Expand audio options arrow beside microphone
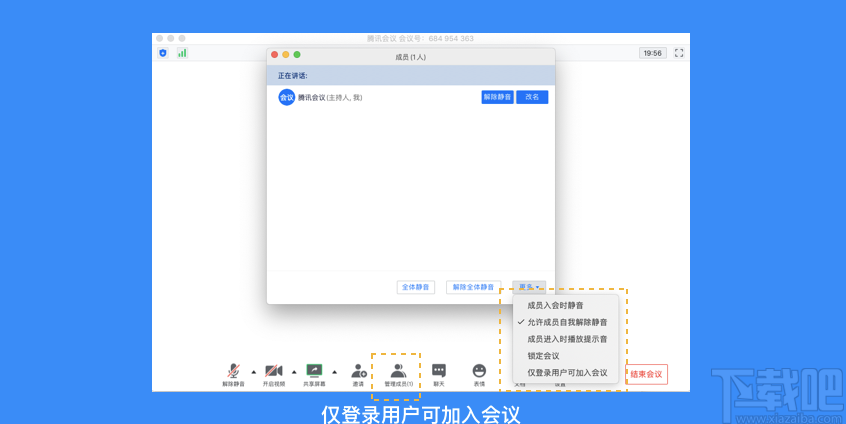This screenshot has height=424, width=846. point(254,372)
